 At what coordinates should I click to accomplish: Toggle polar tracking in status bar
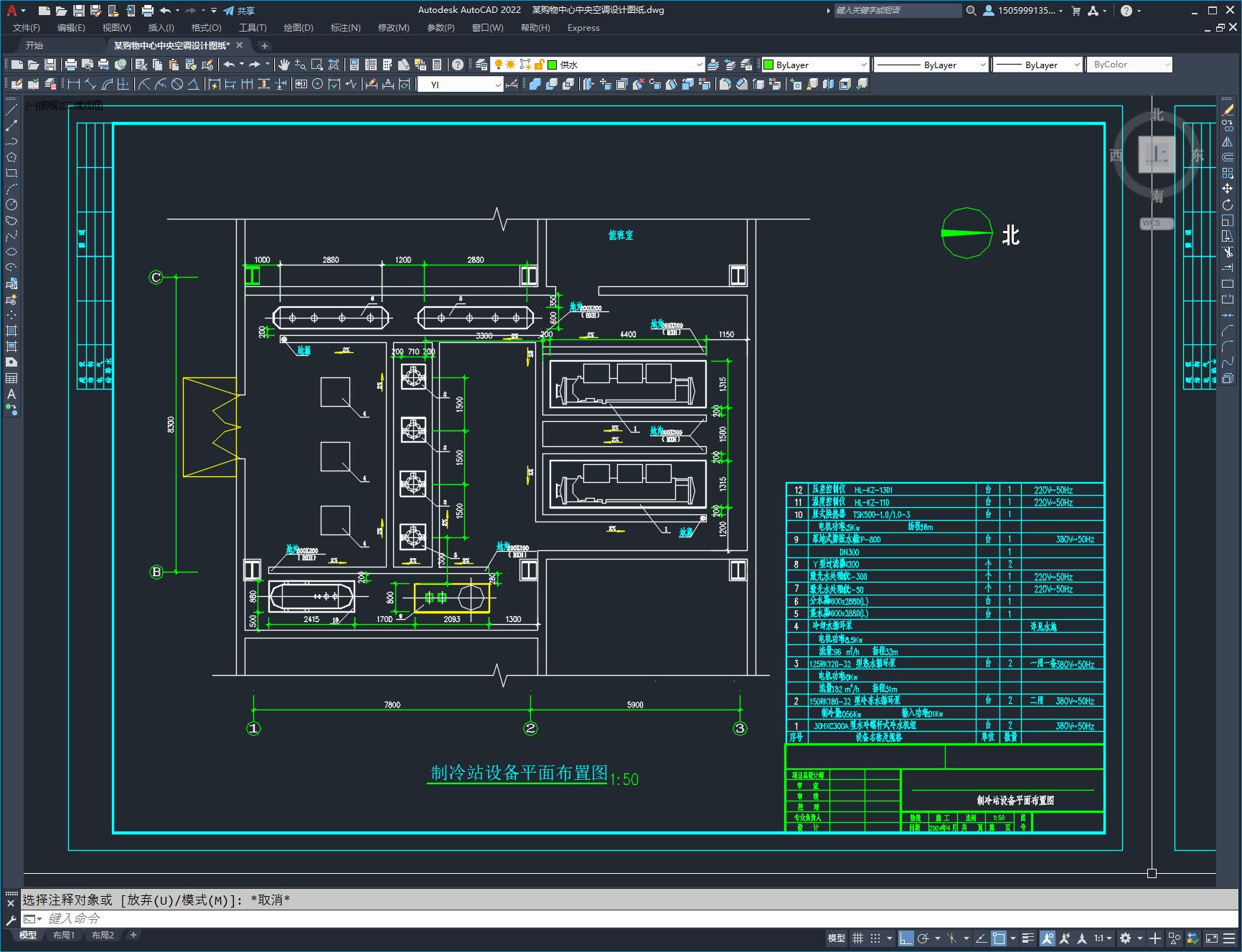(x=923, y=938)
